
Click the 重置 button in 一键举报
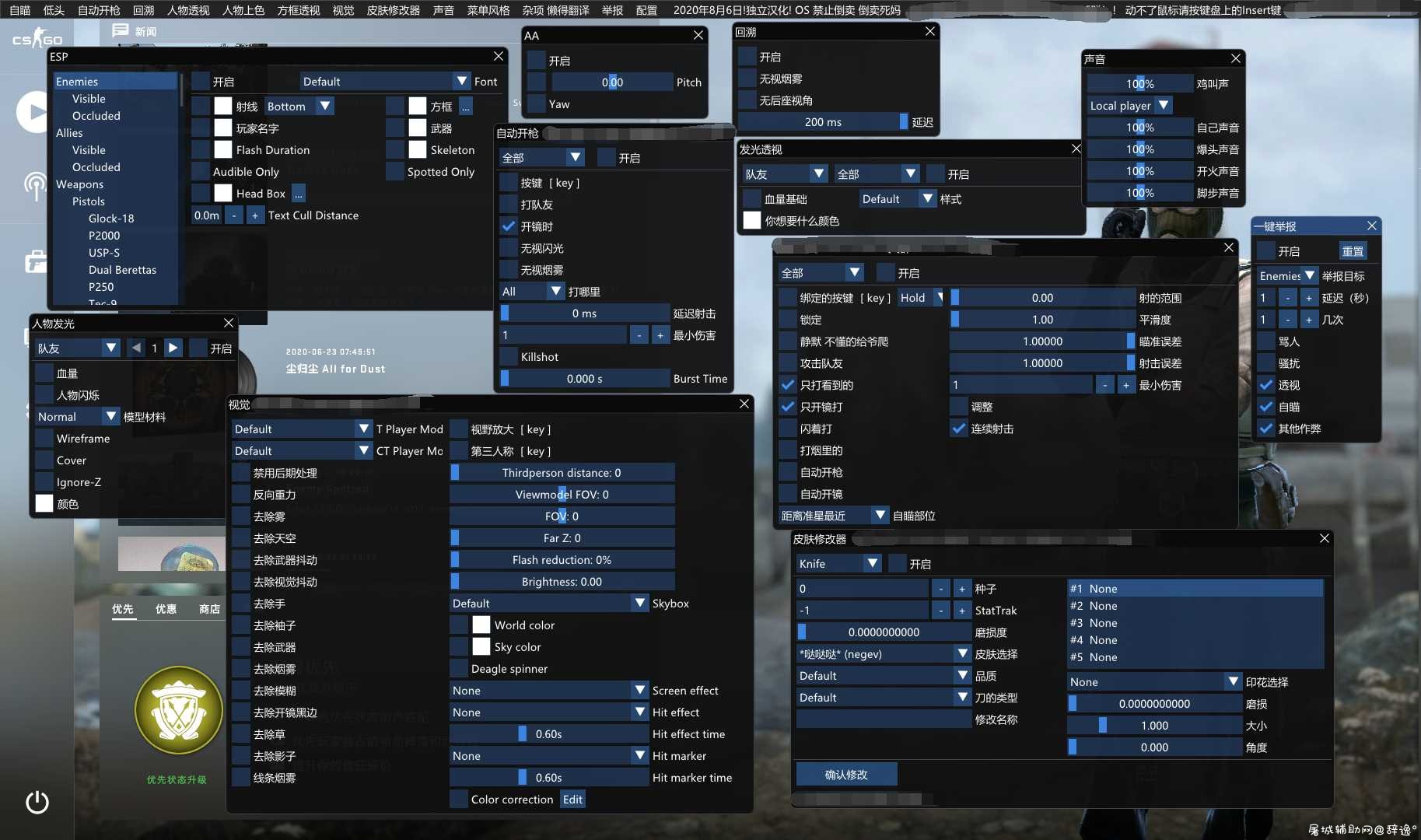(1353, 251)
